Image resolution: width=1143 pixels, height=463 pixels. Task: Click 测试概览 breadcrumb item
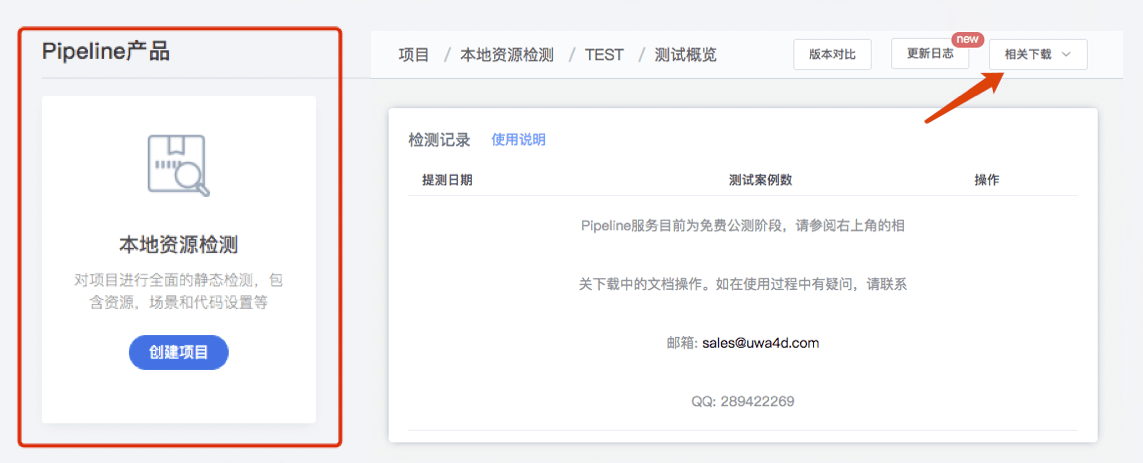pyautogui.click(x=685, y=55)
